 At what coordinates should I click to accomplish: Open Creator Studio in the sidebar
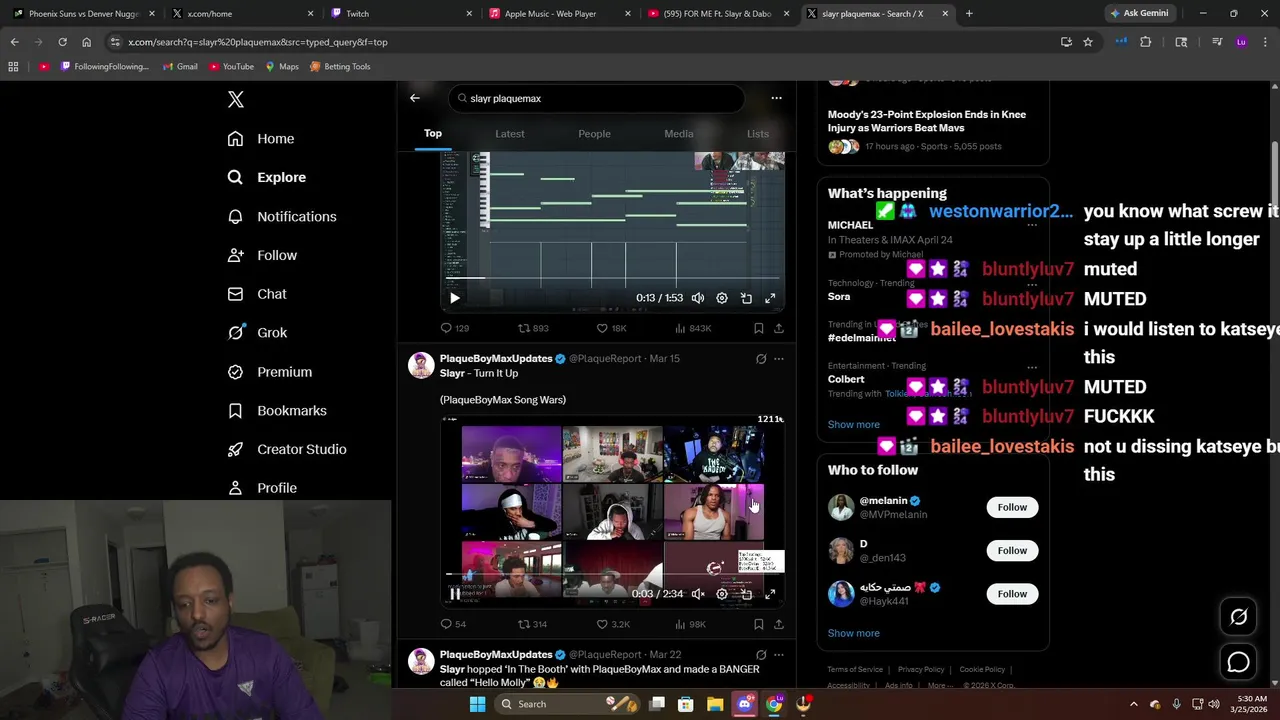click(x=286, y=449)
